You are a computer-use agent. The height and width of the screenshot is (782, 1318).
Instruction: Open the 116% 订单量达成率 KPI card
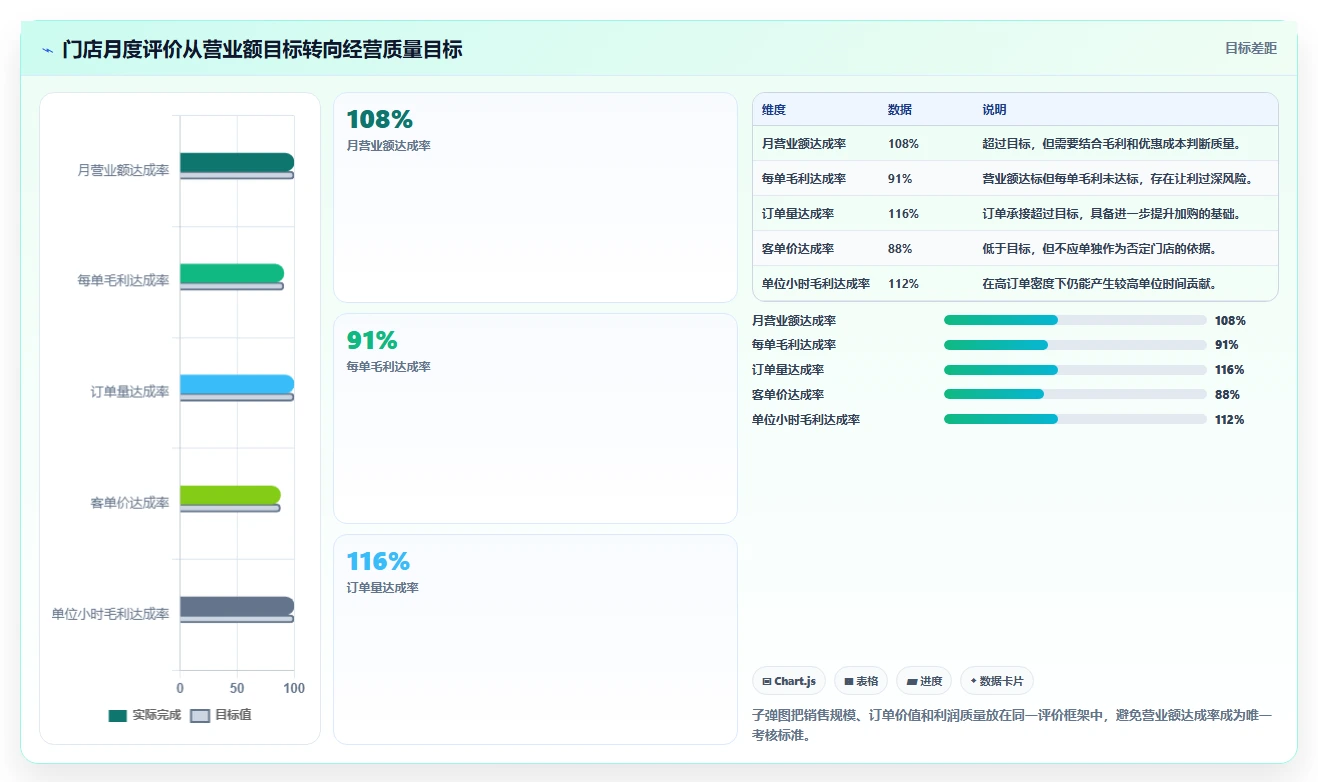[x=535, y=639]
